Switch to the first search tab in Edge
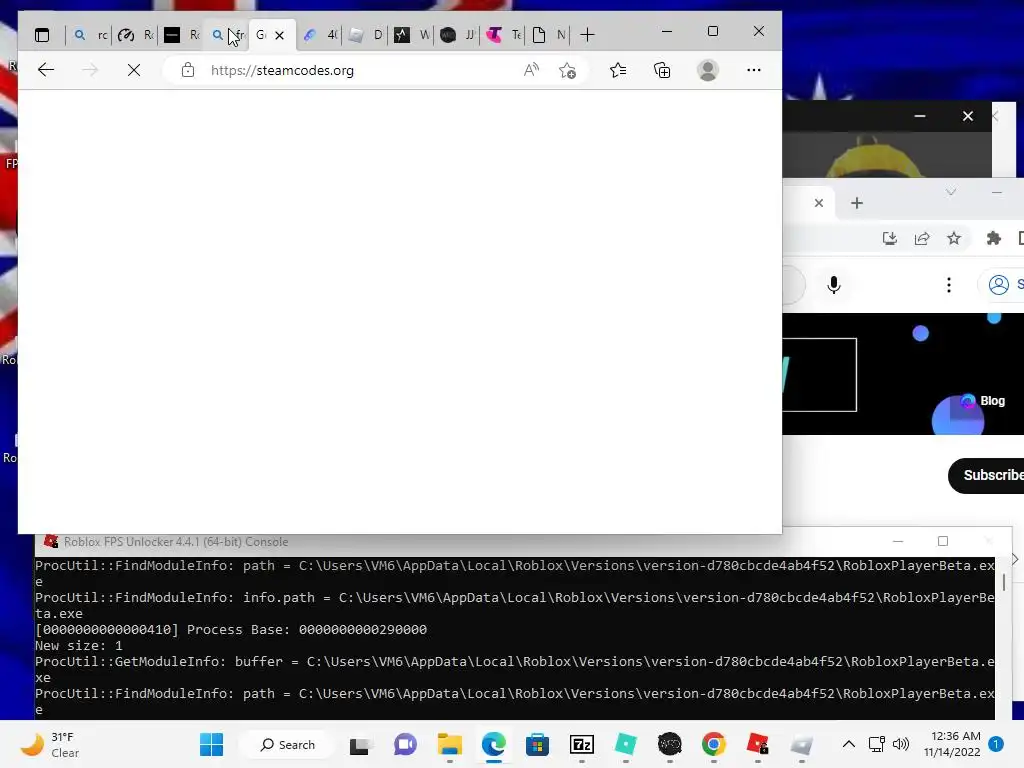Image resolution: width=1024 pixels, height=768 pixels. point(89,35)
